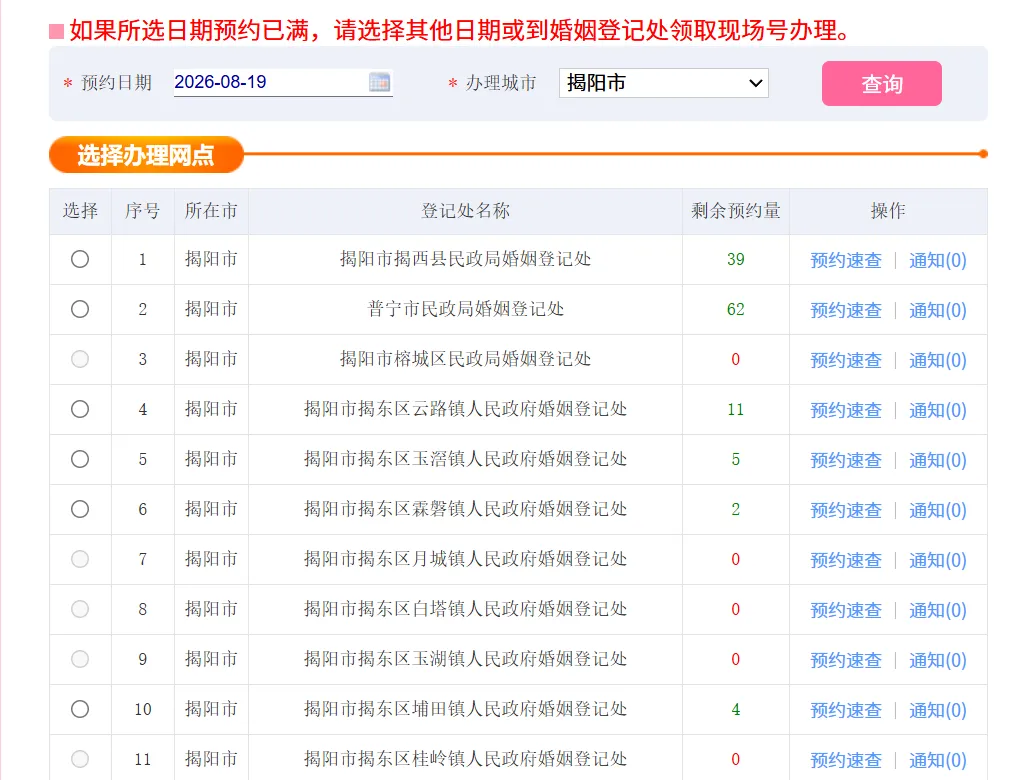Open 预约速查 for 白塔镇 row
The image size is (1020, 780).
846,611
